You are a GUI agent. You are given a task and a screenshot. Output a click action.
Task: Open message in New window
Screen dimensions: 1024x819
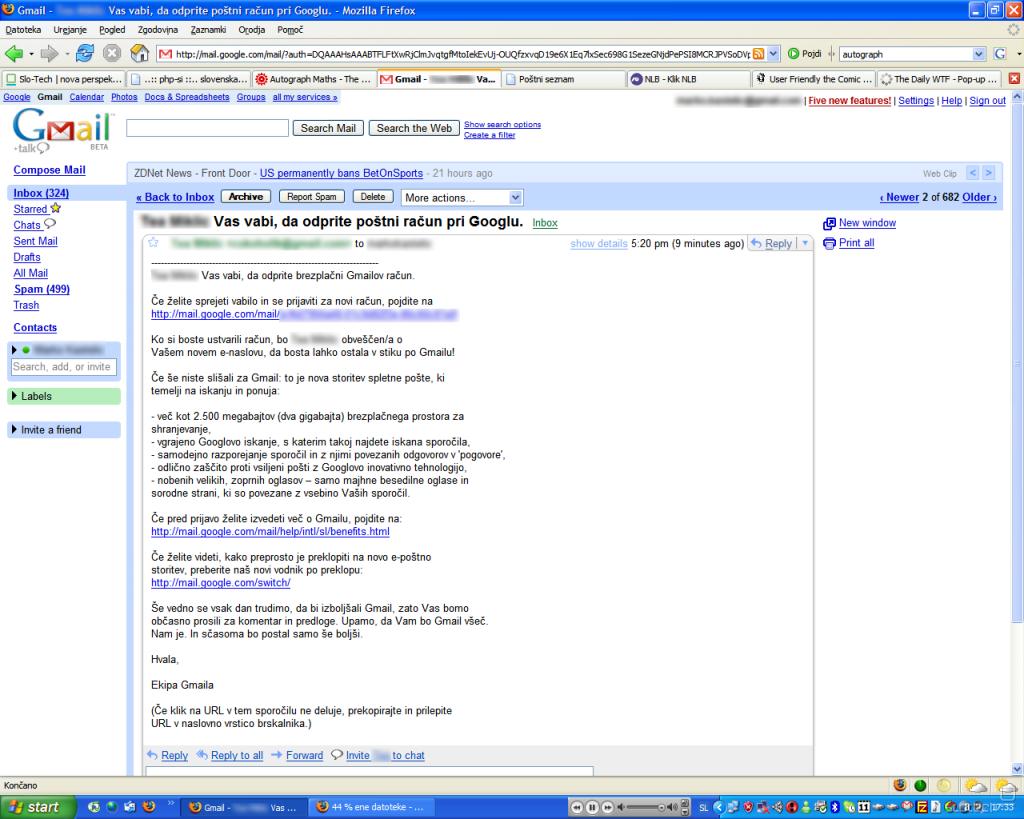[866, 223]
